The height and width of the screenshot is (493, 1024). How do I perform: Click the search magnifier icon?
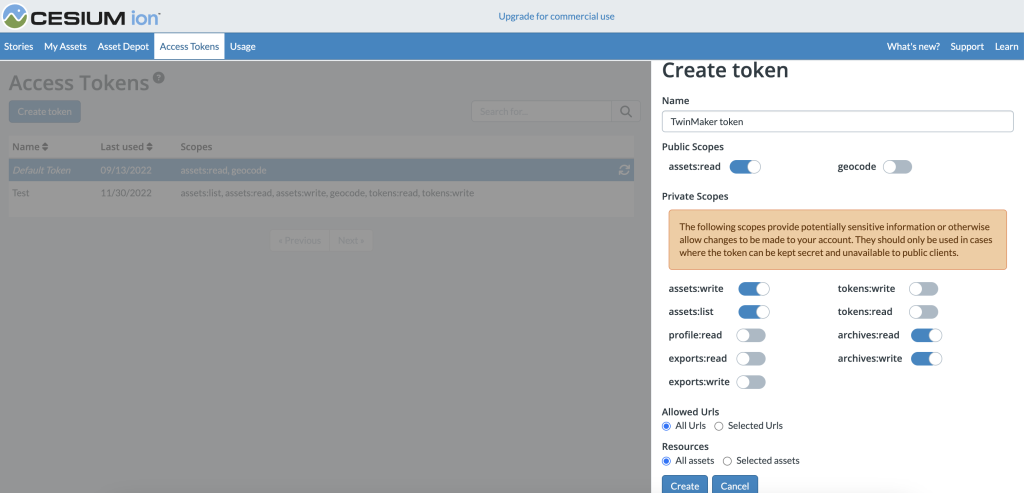pos(626,112)
